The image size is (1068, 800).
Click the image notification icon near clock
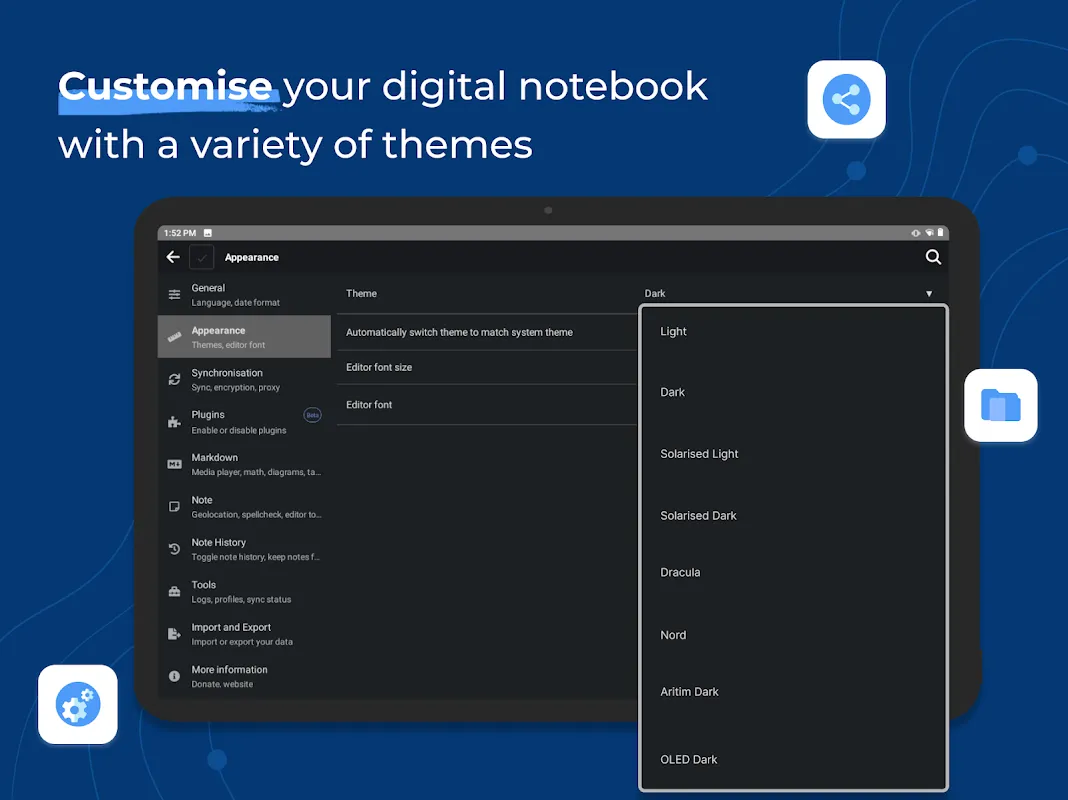click(208, 233)
